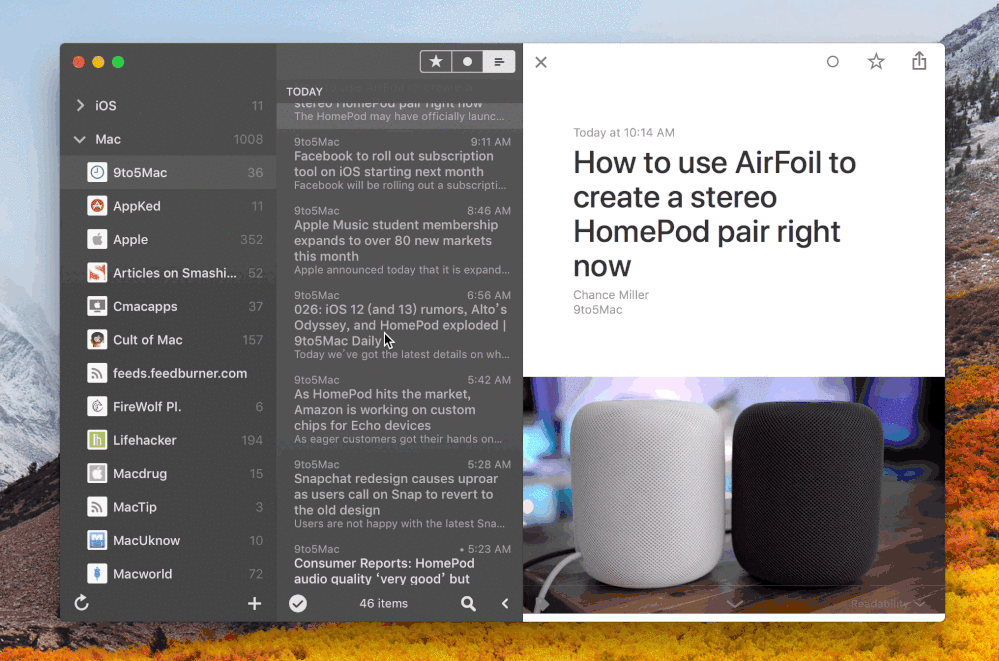Click the Cult of Mac icon

97,340
